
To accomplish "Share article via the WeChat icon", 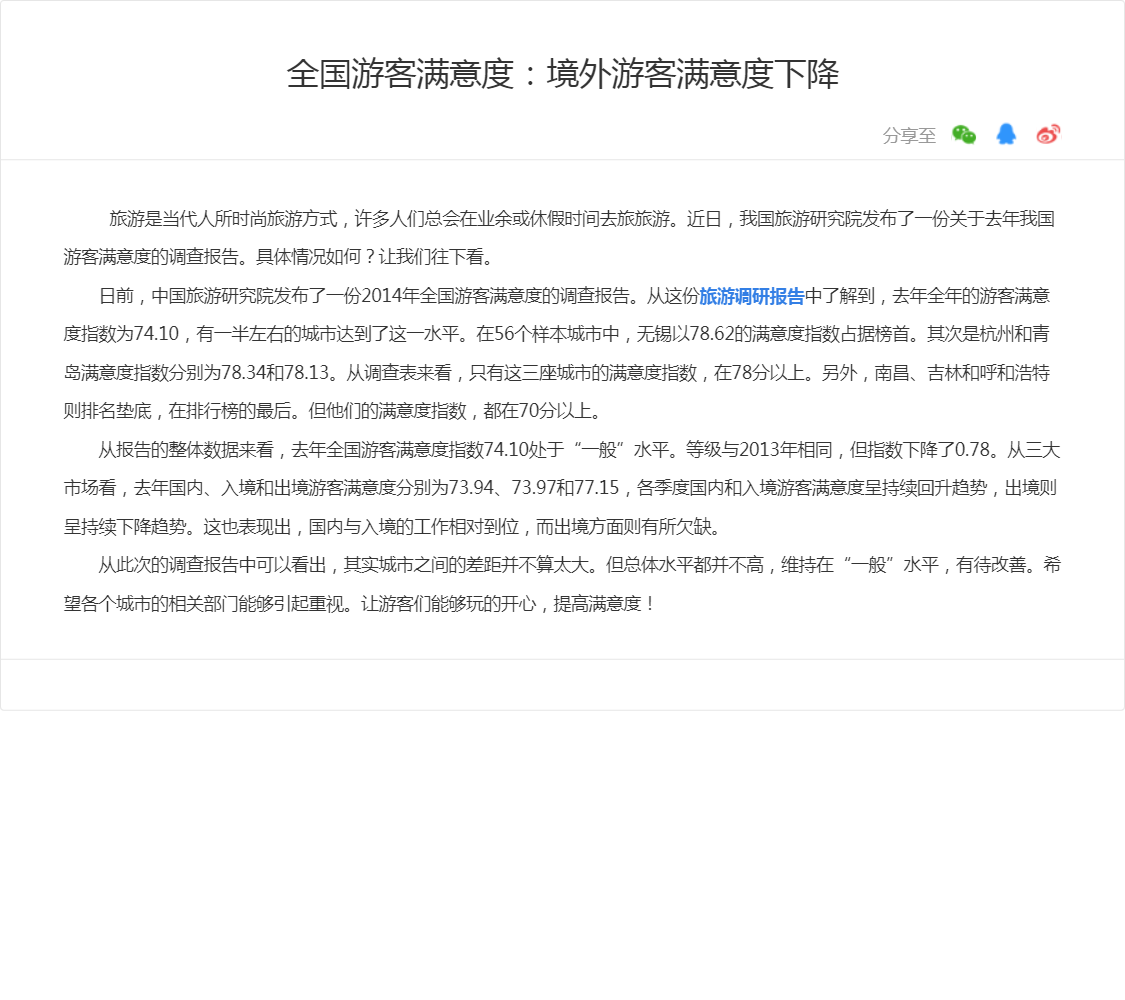I will [x=964, y=135].
